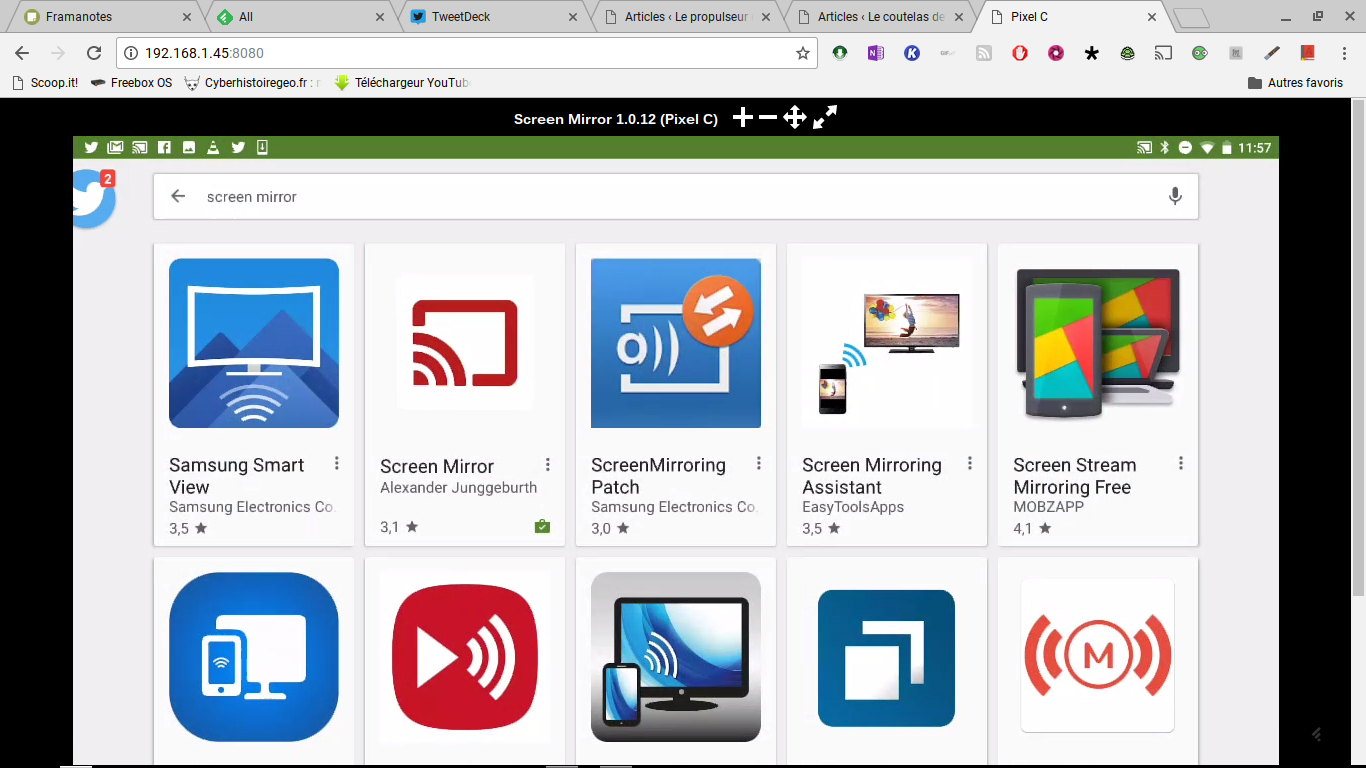The width and height of the screenshot is (1366, 768).
Task: Select the Pixel C tab
Action: pos(1072,16)
